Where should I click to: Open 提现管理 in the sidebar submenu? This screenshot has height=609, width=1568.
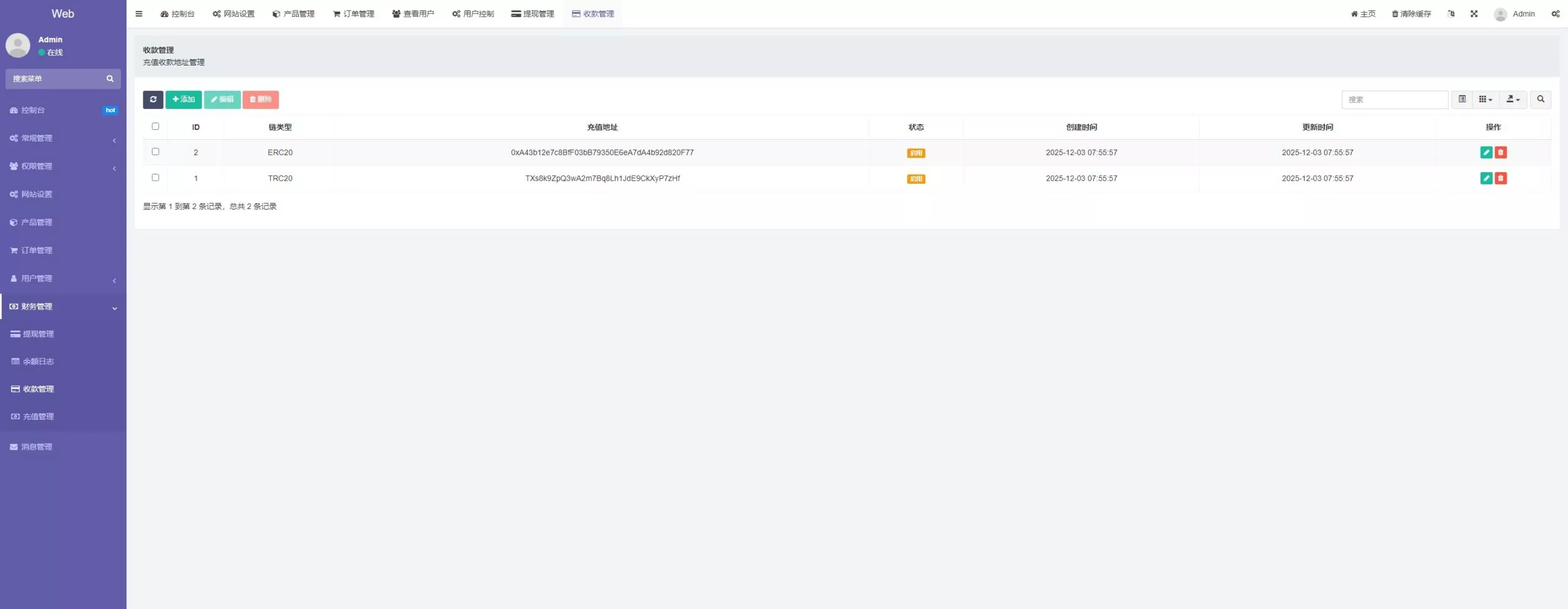[63, 334]
